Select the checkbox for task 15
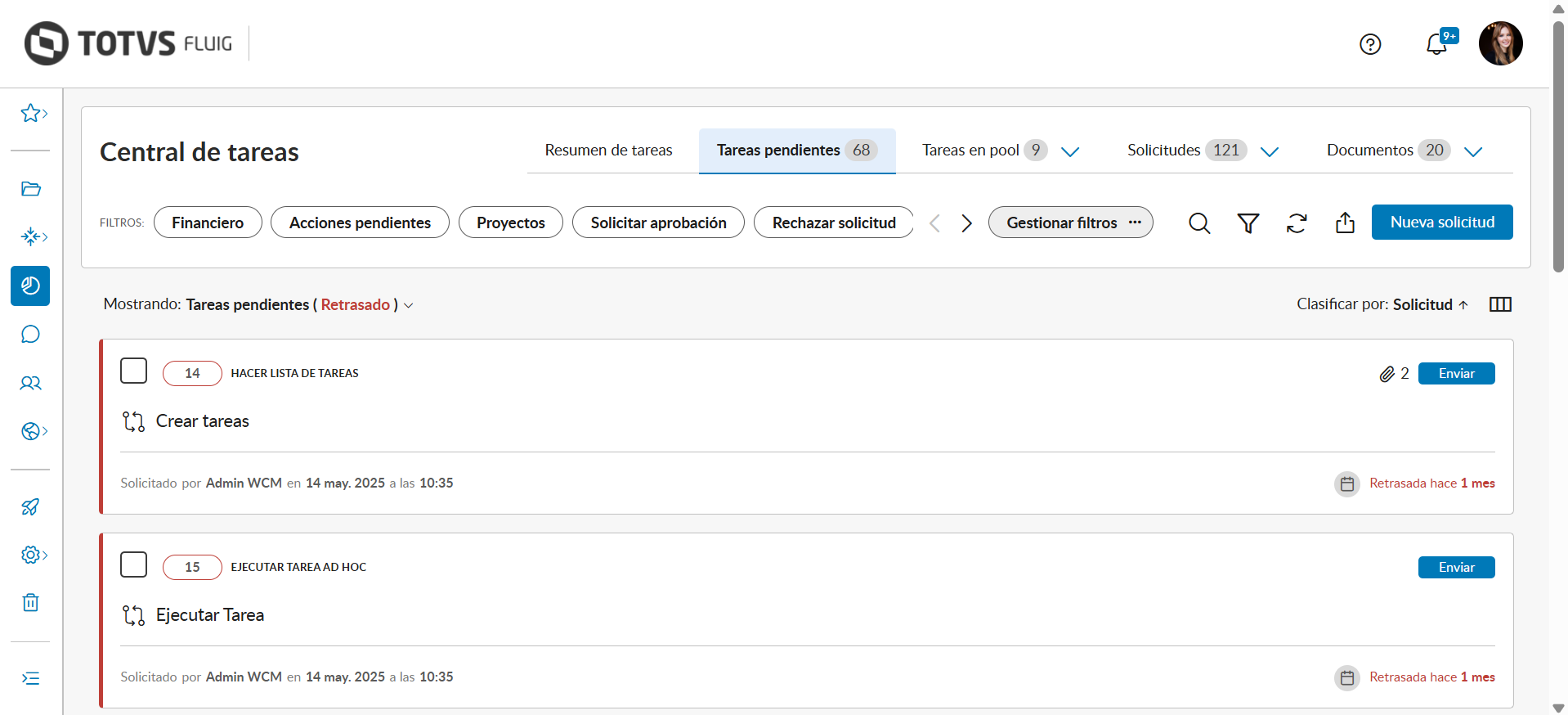Image resolution: width=1568 pixels, height=715 pixels. [x=134, y=565]
